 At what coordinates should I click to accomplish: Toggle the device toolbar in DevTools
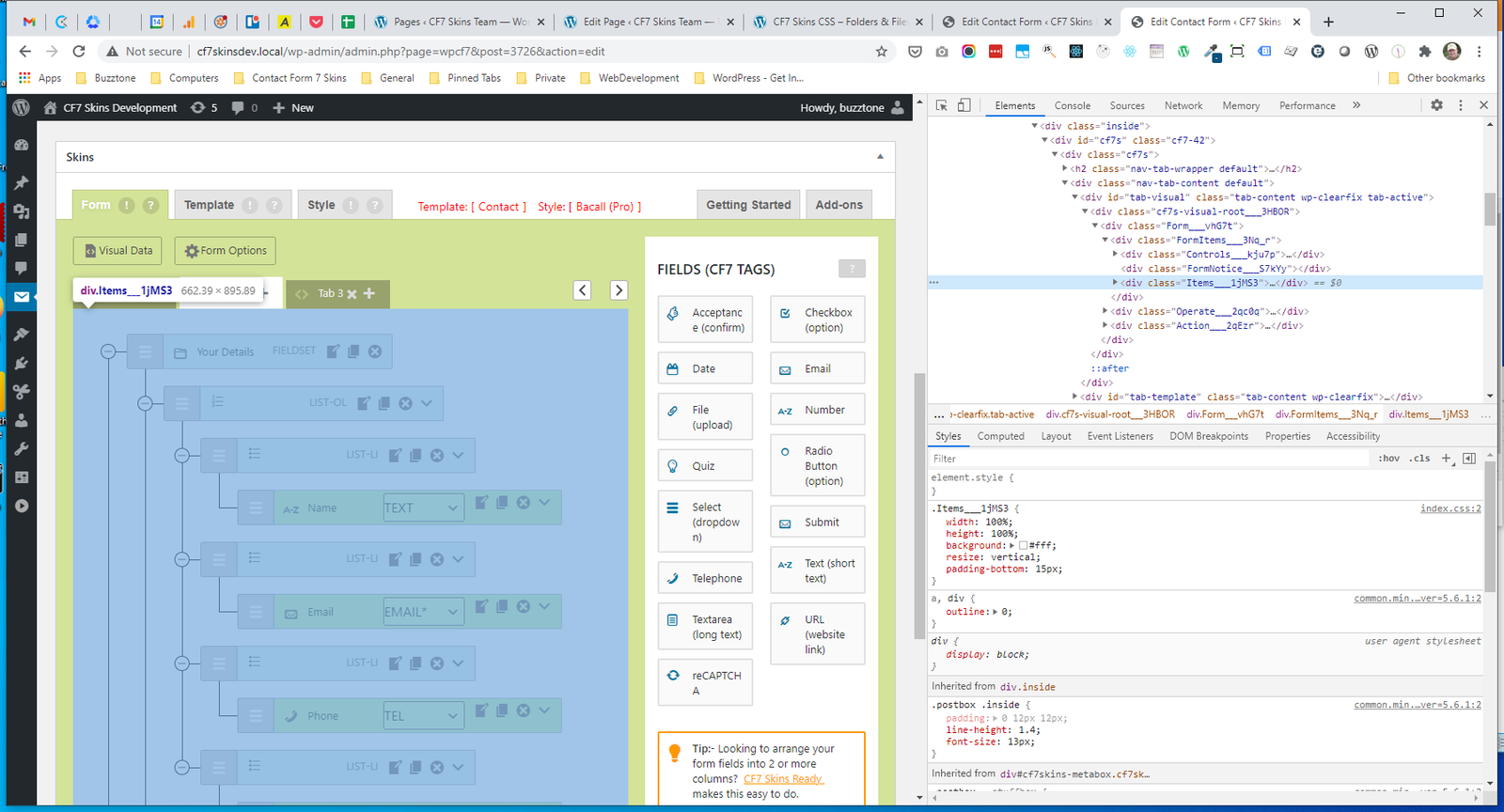coord(963,105)
